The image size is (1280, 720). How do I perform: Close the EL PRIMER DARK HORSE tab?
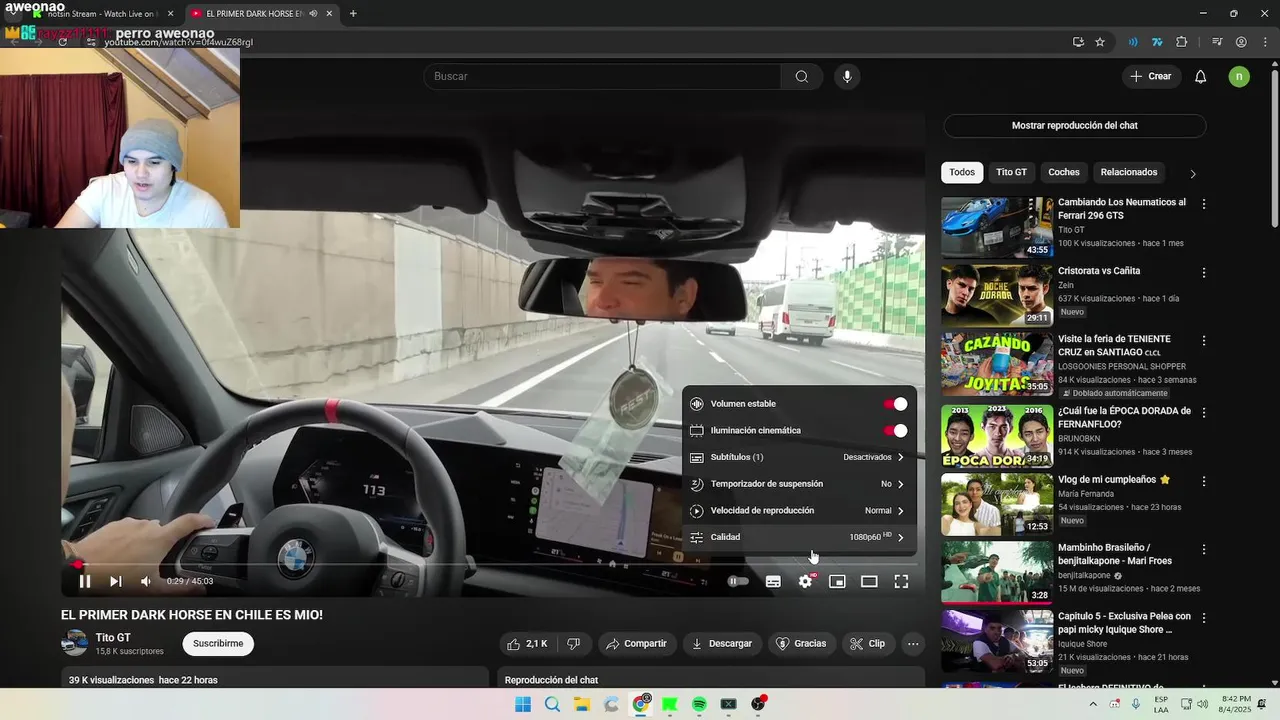329,14
